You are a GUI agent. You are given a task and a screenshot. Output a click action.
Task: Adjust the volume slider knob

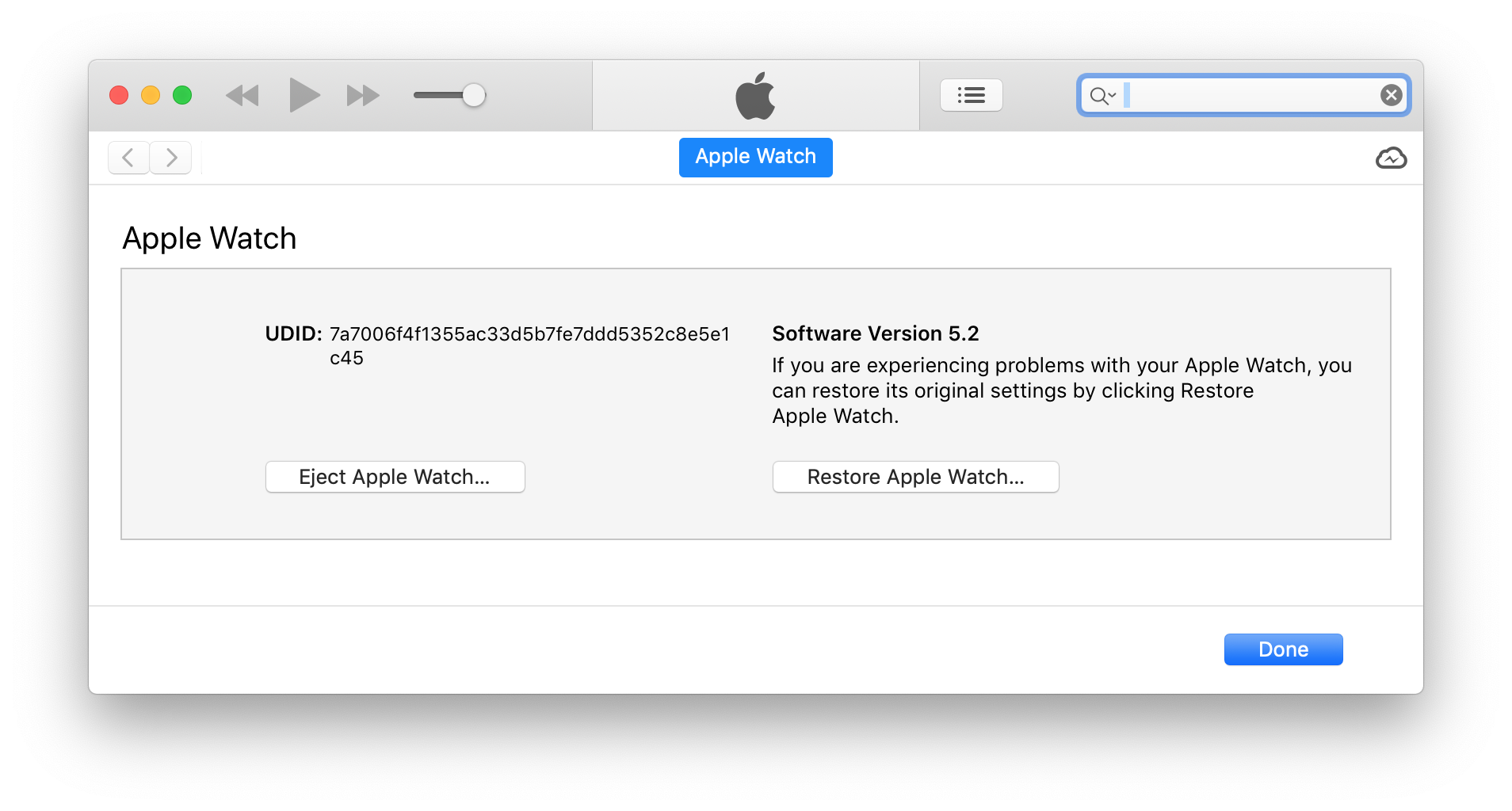474,95
